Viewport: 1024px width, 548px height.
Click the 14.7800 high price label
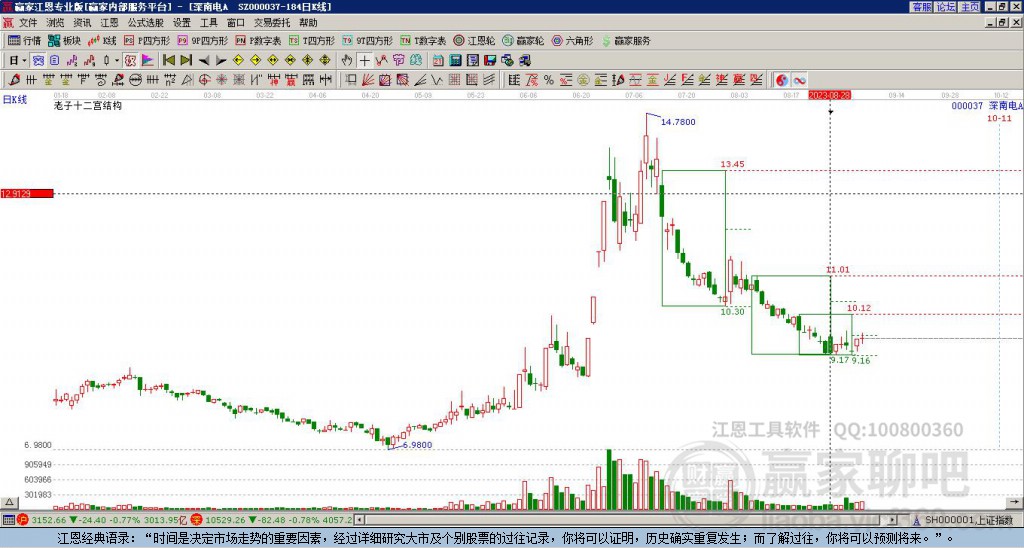pos(678,122)
